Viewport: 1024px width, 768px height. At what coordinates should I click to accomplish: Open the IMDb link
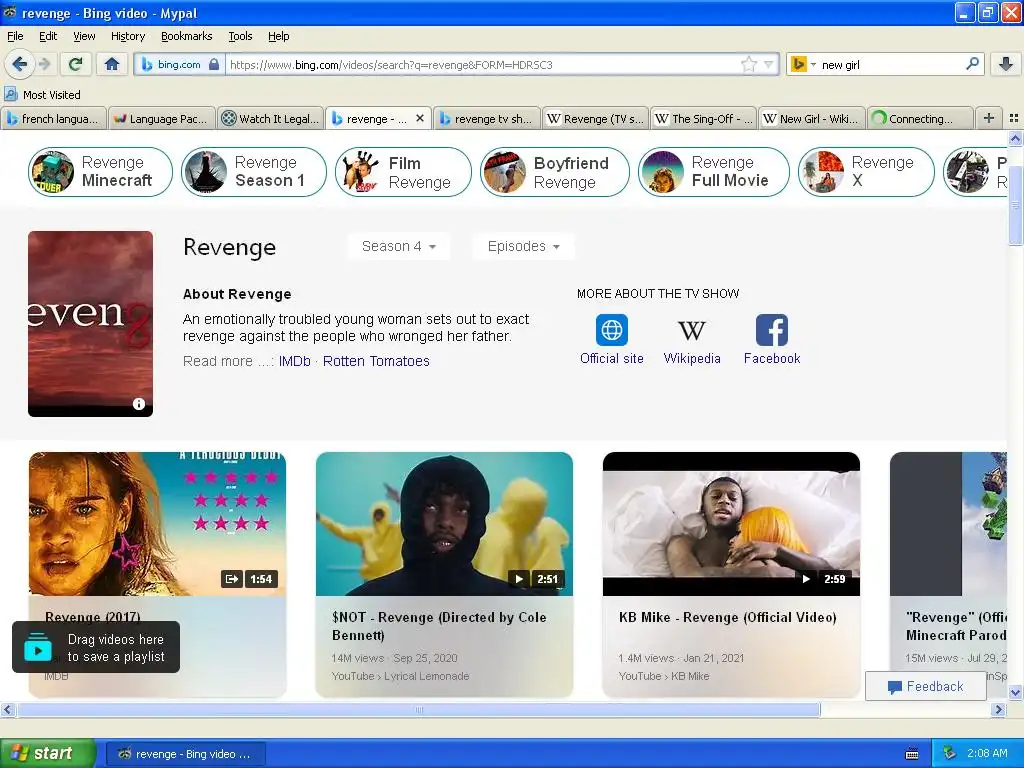(x=295, y=361)
